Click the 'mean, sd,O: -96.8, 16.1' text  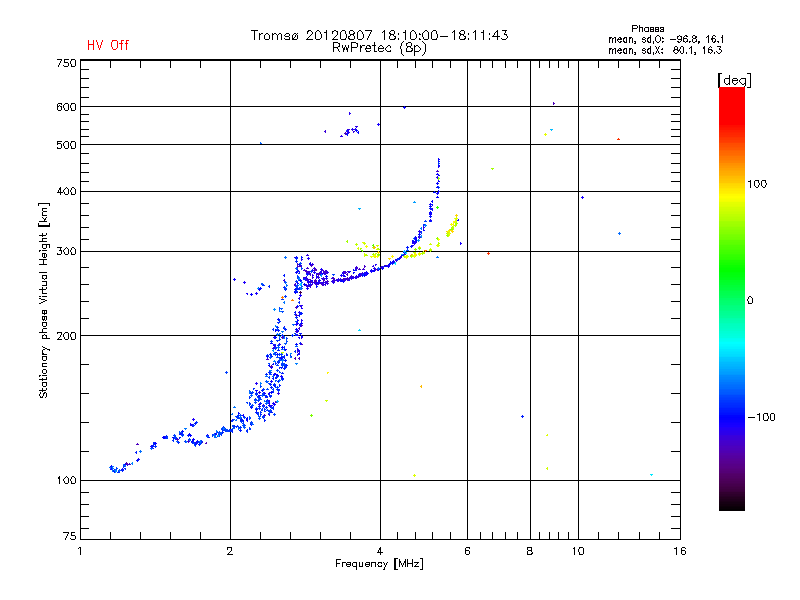pos(666,39)
